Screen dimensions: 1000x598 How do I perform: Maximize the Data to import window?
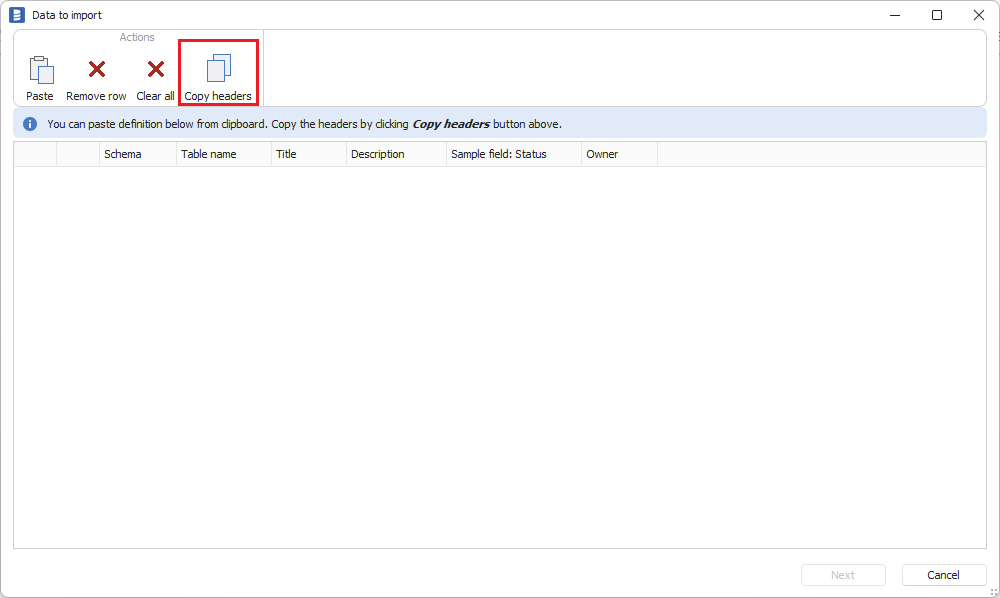tap(937, 15)
